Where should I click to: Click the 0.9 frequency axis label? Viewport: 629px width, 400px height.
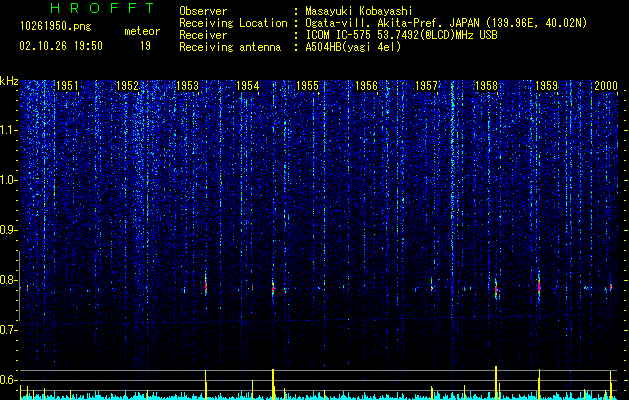click(x=8, y=230)
